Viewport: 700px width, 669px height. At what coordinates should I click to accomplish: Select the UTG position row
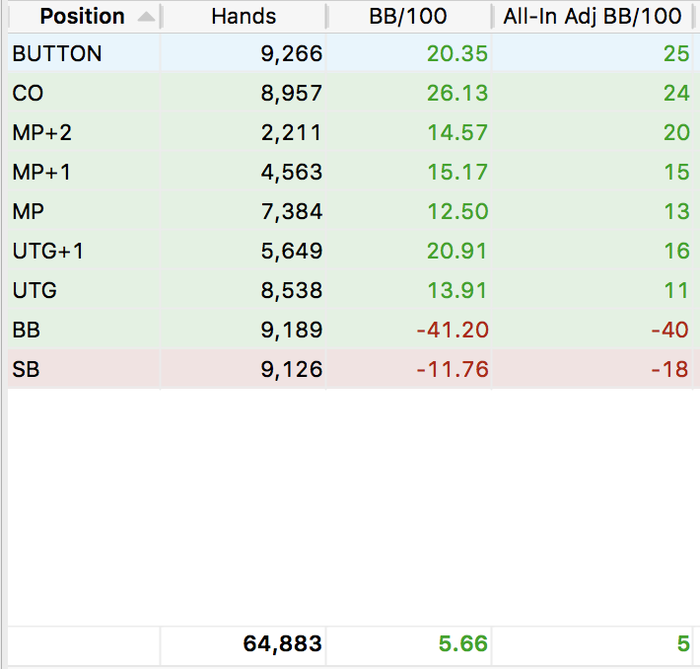(350, 290)
